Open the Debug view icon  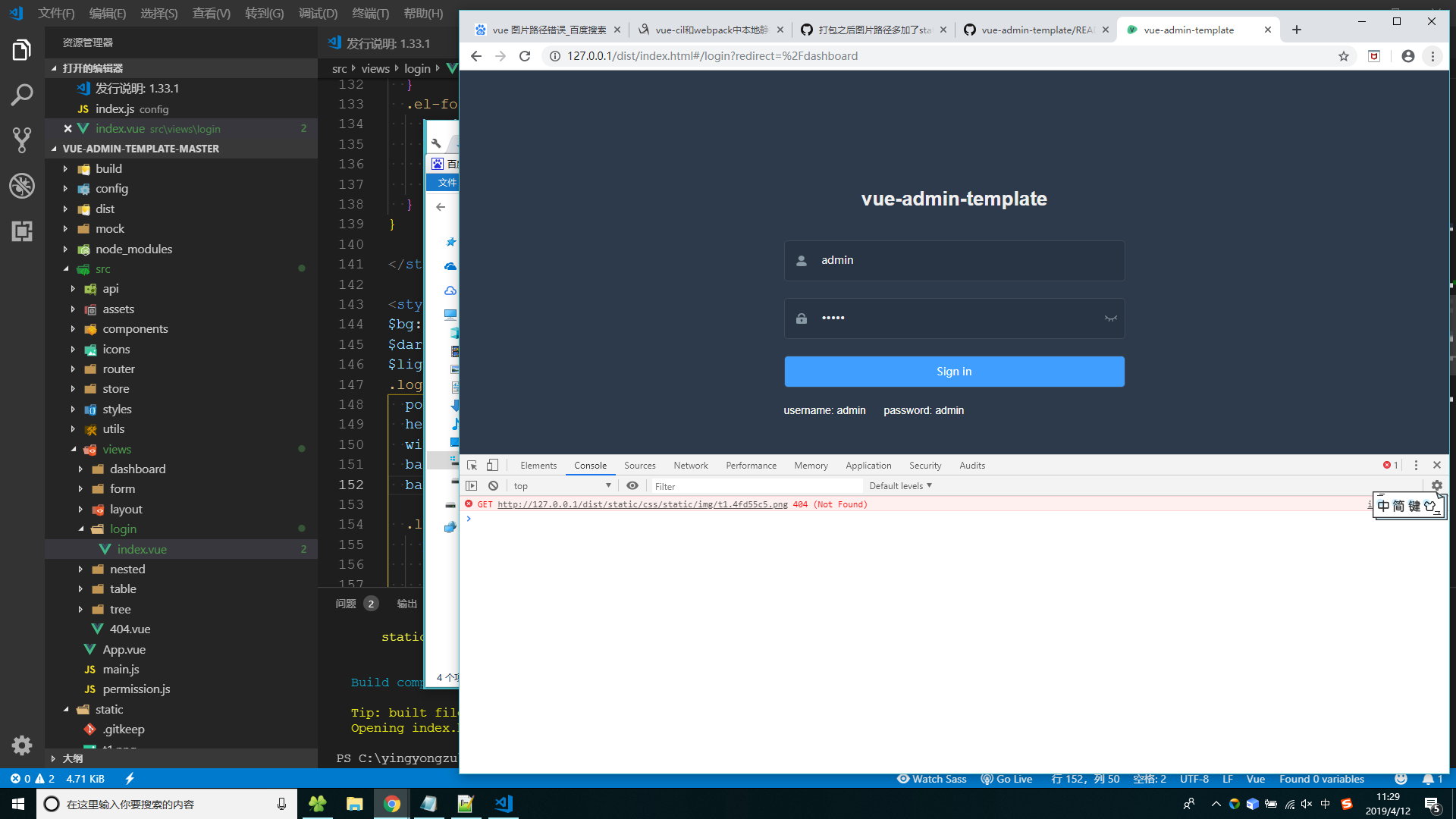click(x=22, y=185)
